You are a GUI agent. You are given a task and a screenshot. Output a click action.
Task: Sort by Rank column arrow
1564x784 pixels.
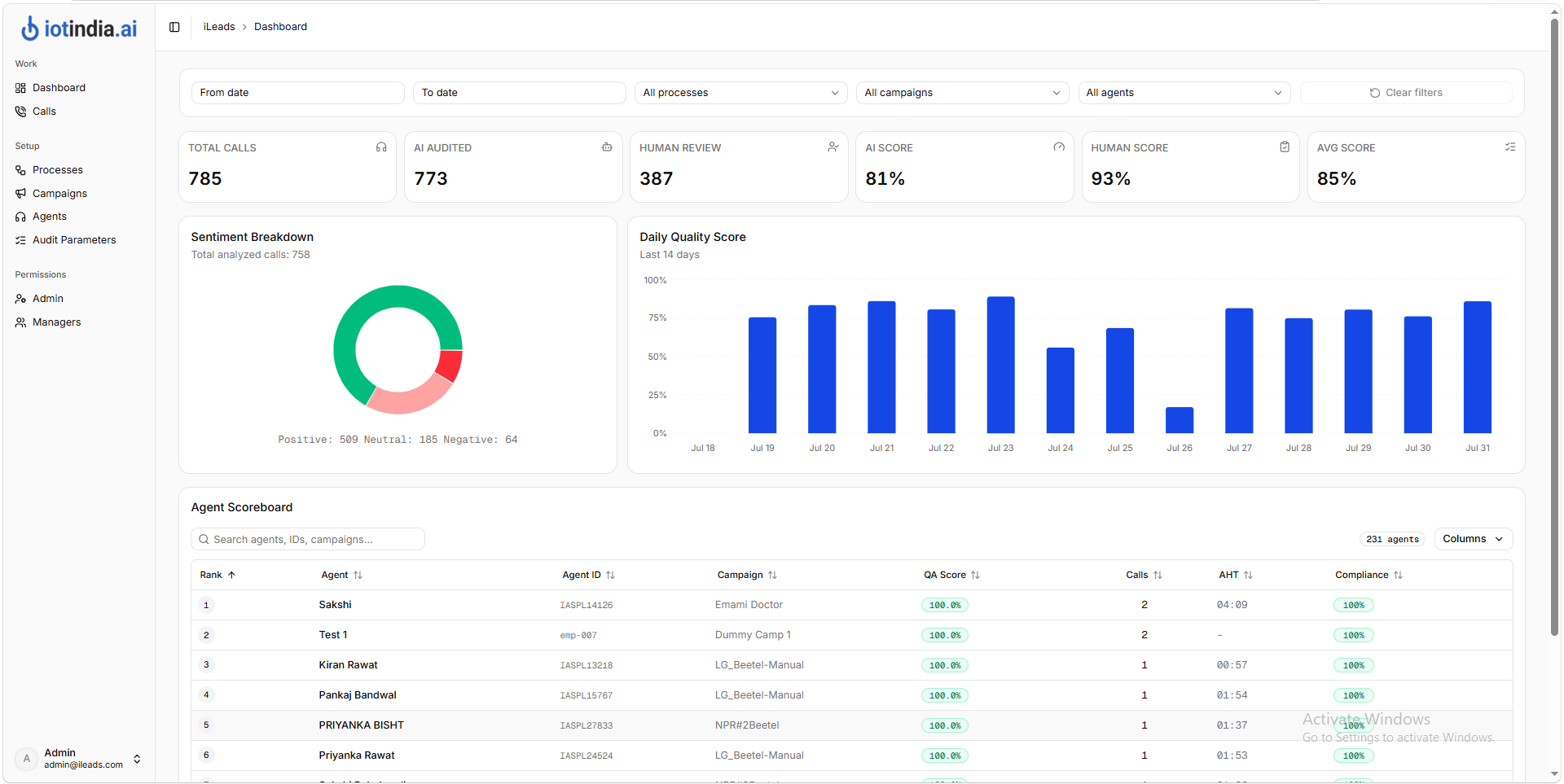(x=231, y=575)
